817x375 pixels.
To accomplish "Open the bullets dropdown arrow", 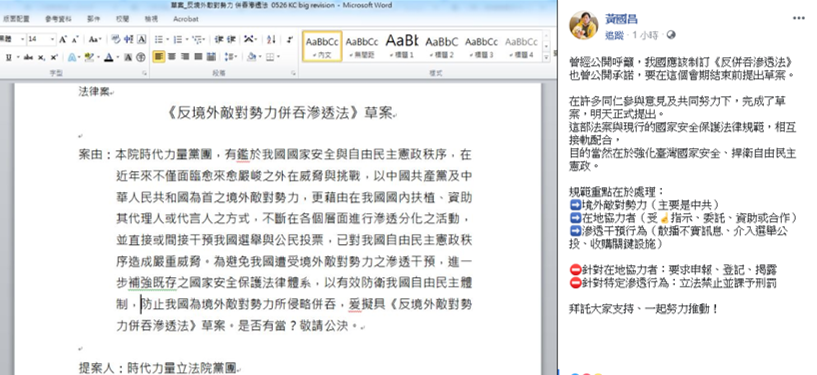I will tap(167, 39).
